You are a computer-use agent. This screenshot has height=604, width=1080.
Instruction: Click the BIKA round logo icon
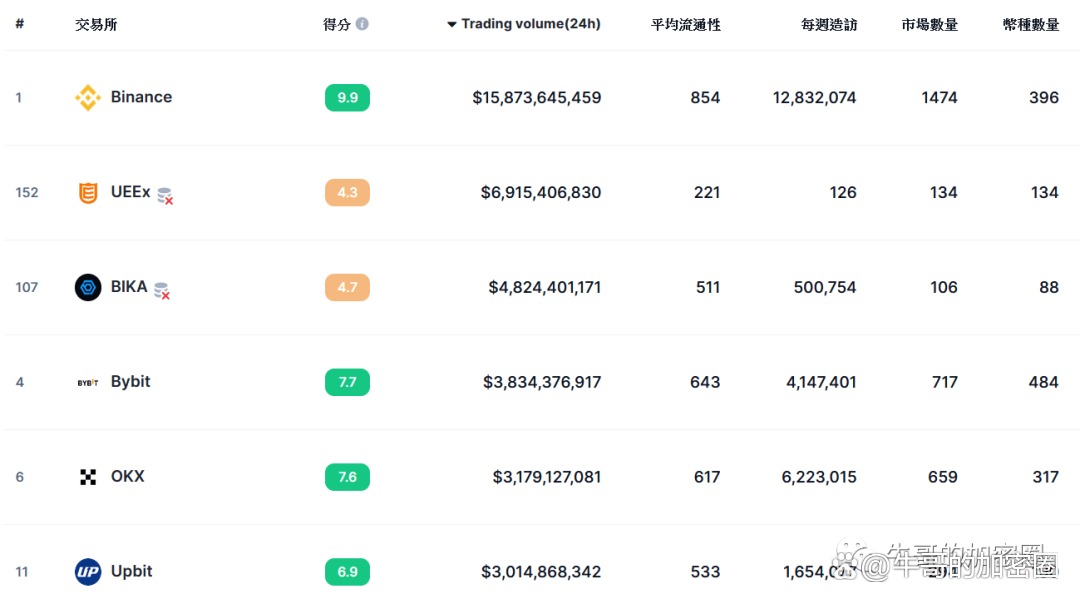(x=87, y=287)
